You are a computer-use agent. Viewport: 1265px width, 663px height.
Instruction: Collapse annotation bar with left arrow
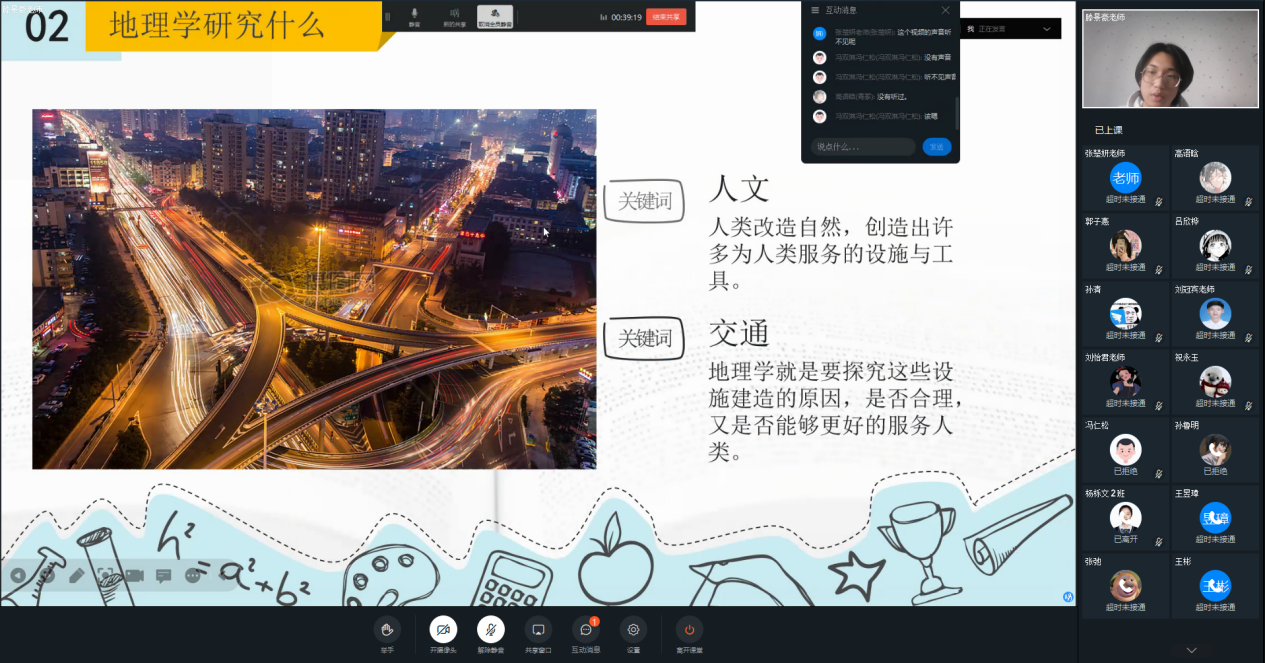[18, 575]
